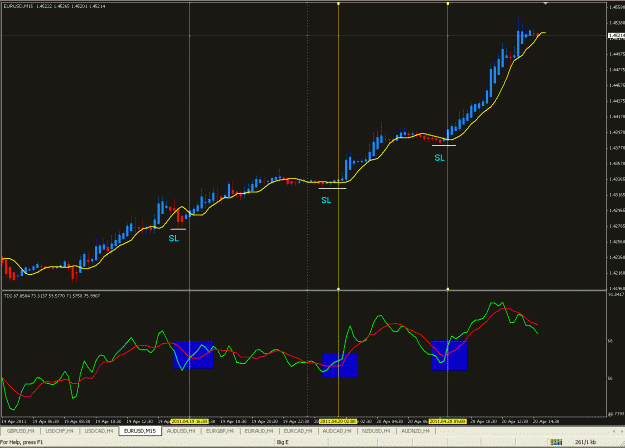Image resolution: width=625 pixels, height=448 pixels.
Task: Open the Big E profile selector
Action: click(283, 442)
